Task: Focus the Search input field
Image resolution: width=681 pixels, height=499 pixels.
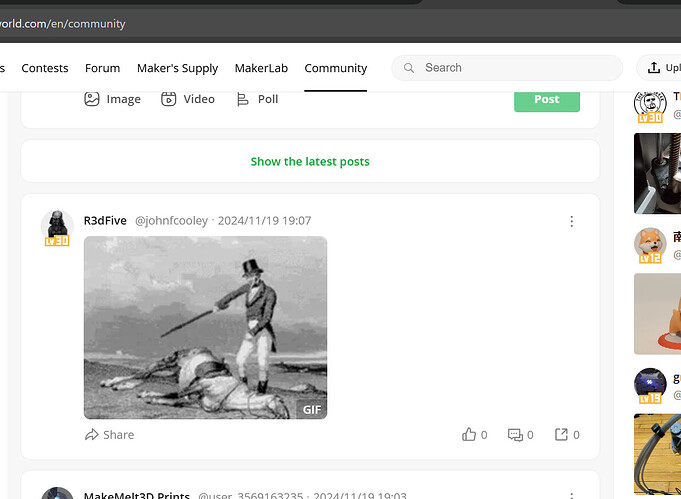Action: [x=507, y=68]
